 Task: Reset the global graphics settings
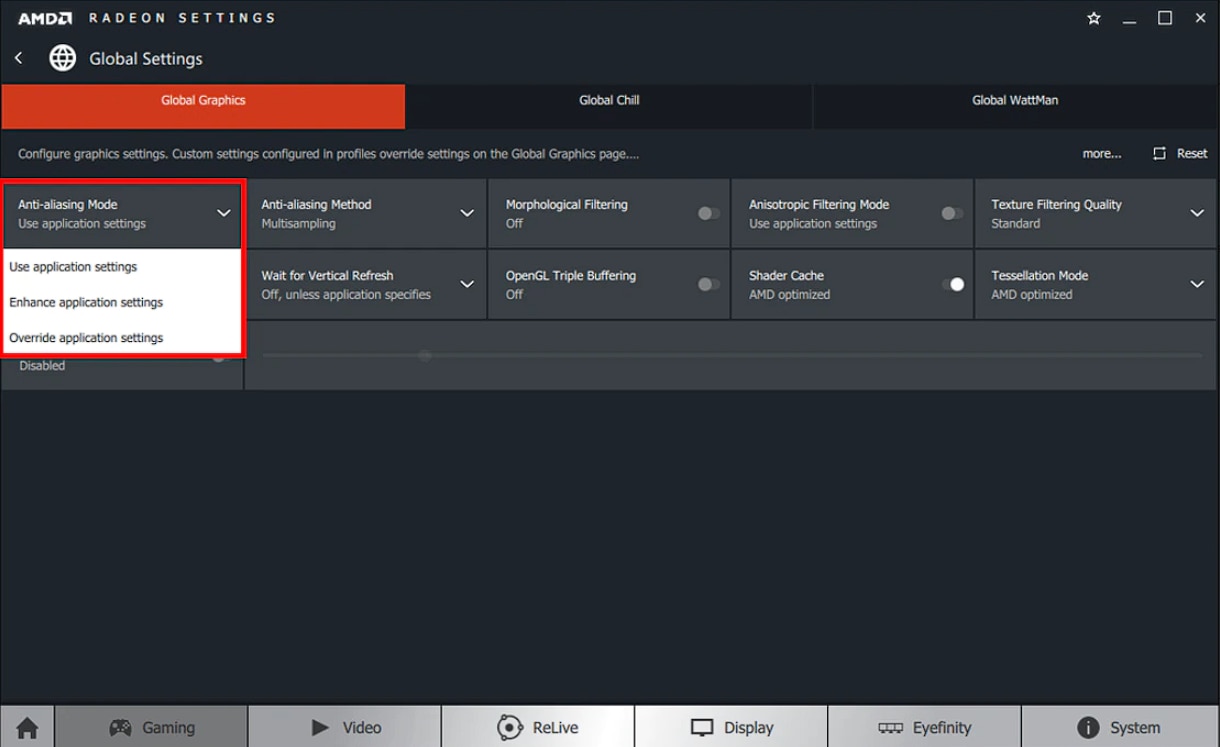pos(1180,154)
